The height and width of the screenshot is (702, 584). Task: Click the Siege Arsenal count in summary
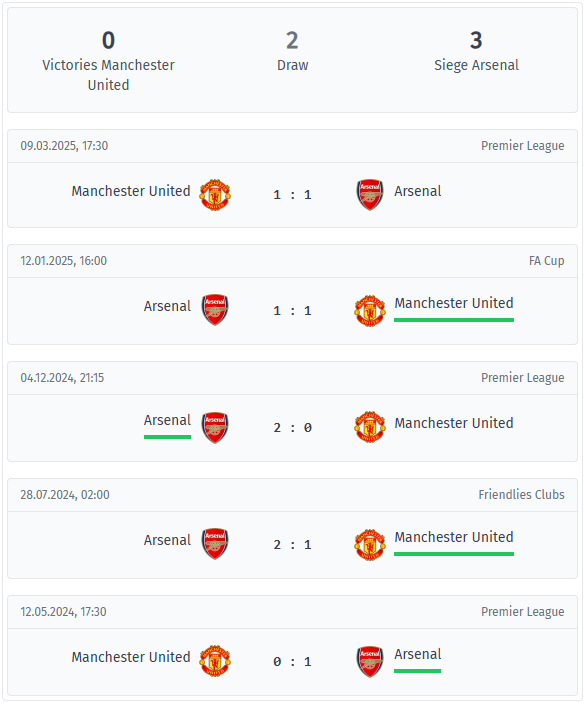coord(476,40)
